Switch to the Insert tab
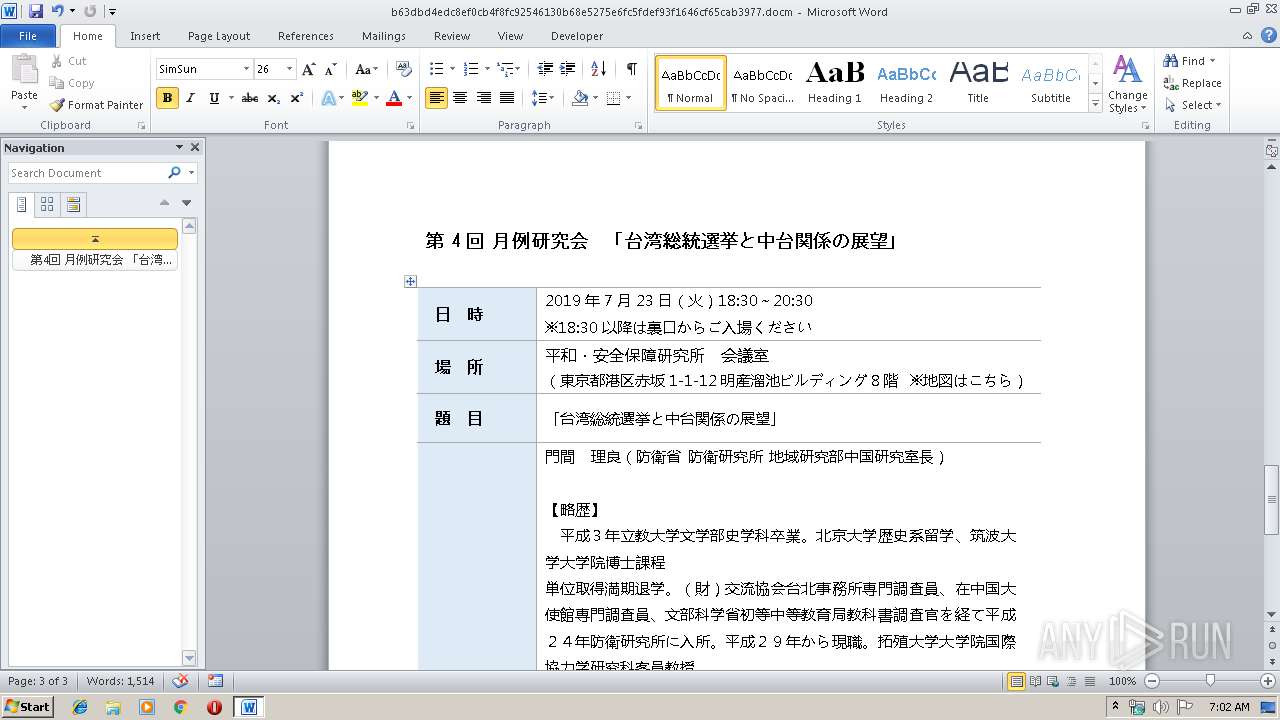 145,36
